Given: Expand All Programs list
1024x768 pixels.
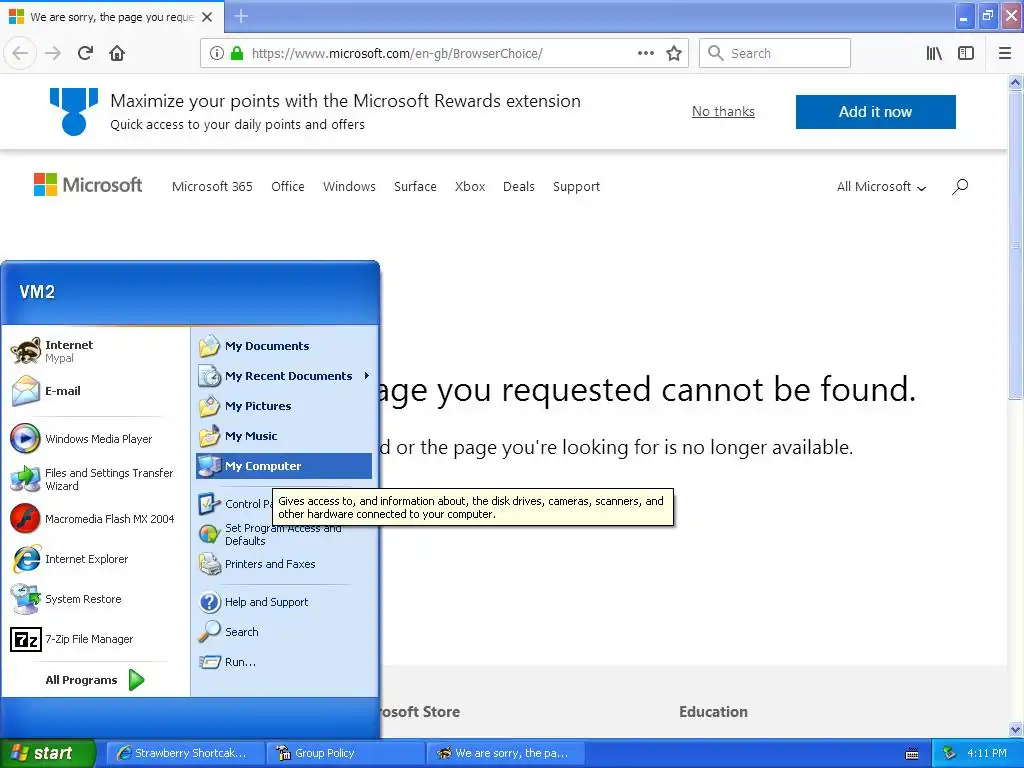Looking at the screenshot, I should (95, 680).
